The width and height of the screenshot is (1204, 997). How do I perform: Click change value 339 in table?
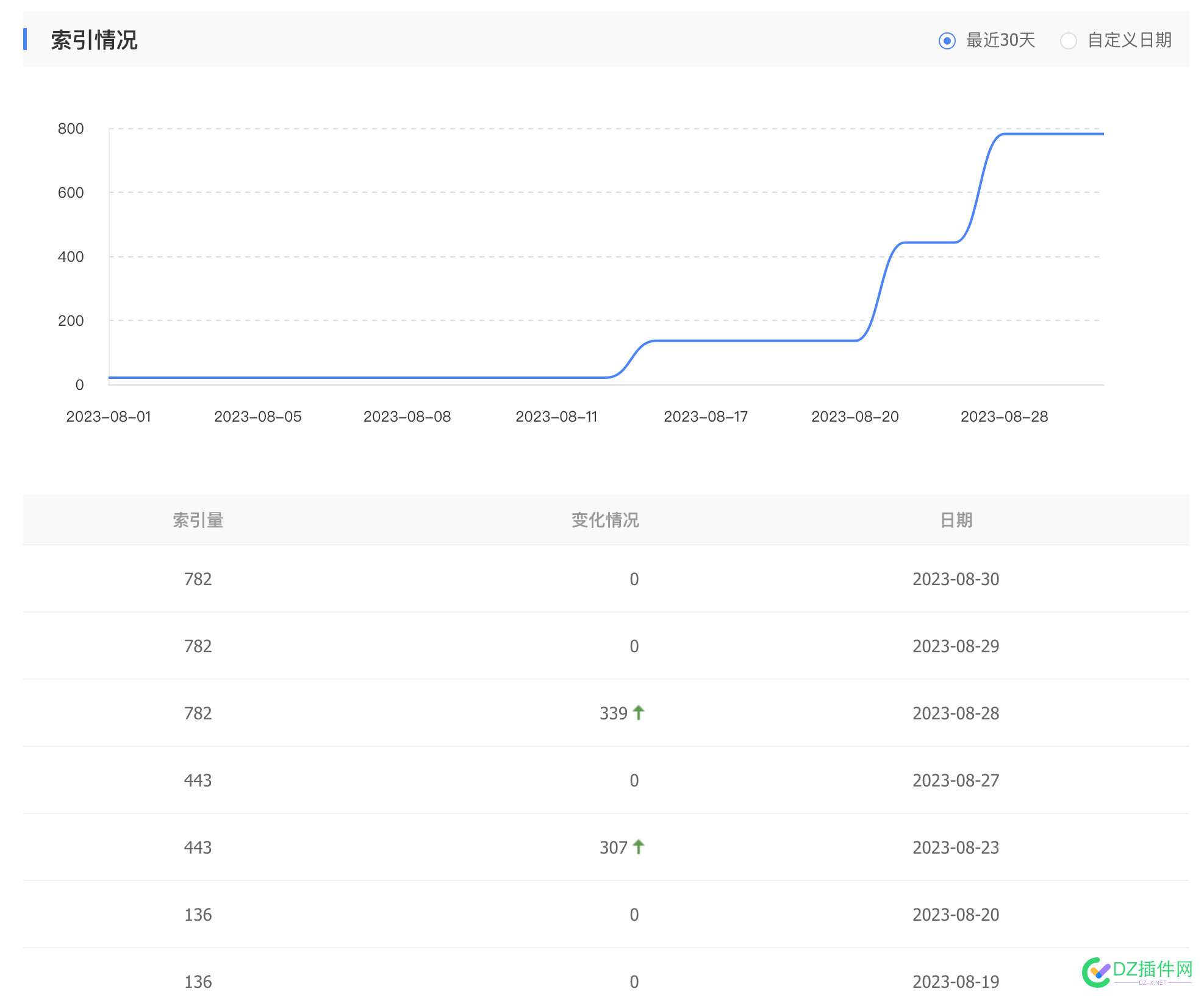click(x=614, y=713)
